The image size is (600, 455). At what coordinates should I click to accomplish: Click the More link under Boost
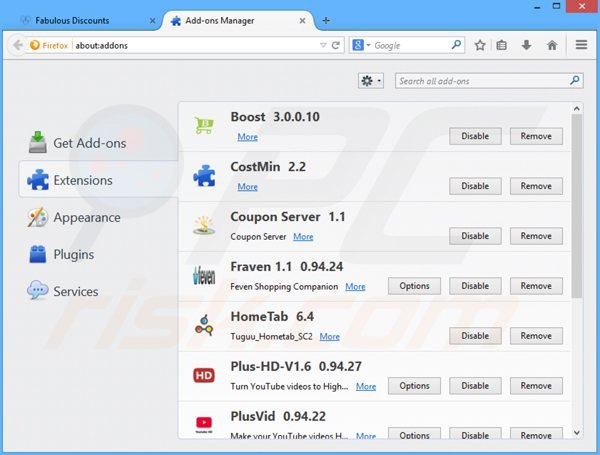(x=248, y=137)
